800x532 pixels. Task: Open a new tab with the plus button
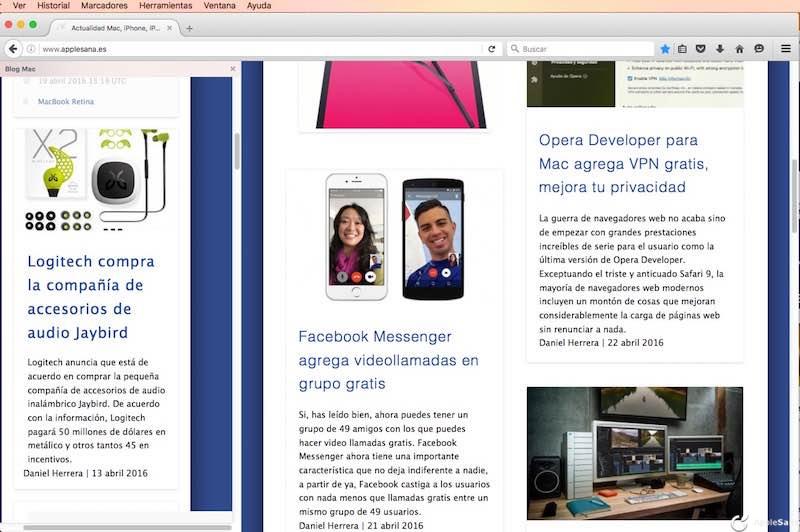pyautogui.click(x=189, y=29)
